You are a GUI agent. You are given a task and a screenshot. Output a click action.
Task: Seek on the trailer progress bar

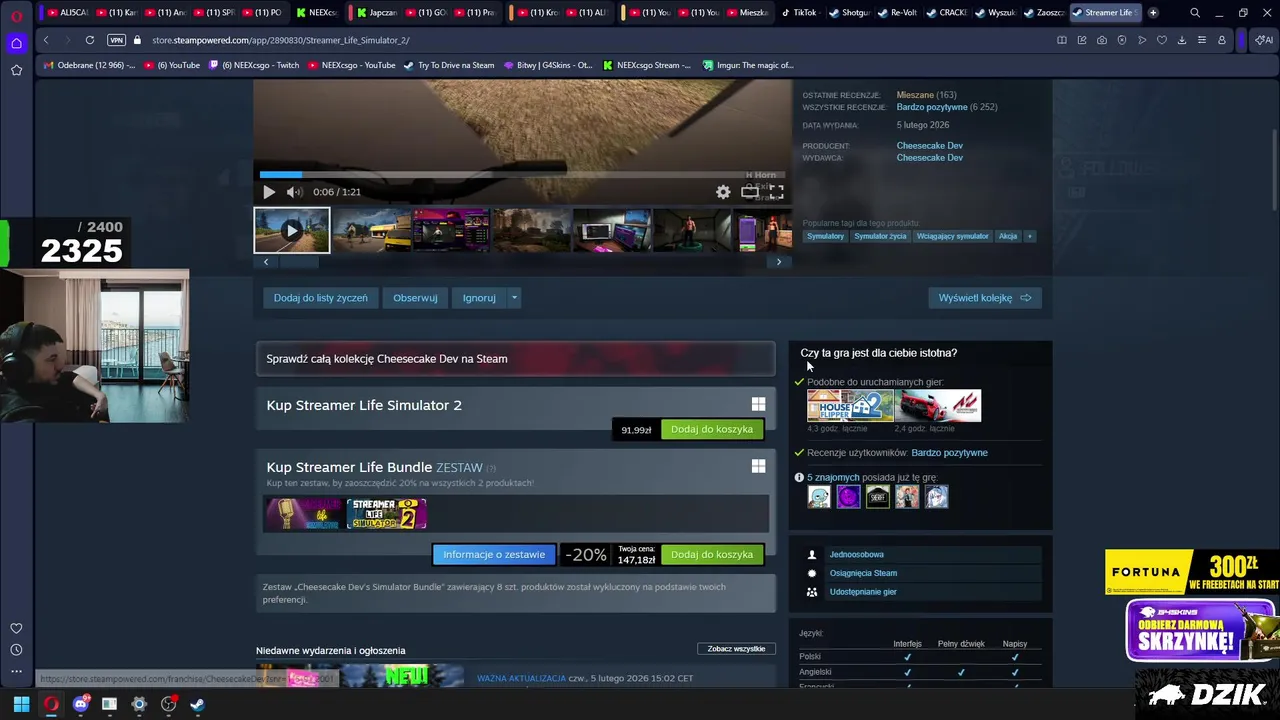pyautogui.click(x=521, y=174)
